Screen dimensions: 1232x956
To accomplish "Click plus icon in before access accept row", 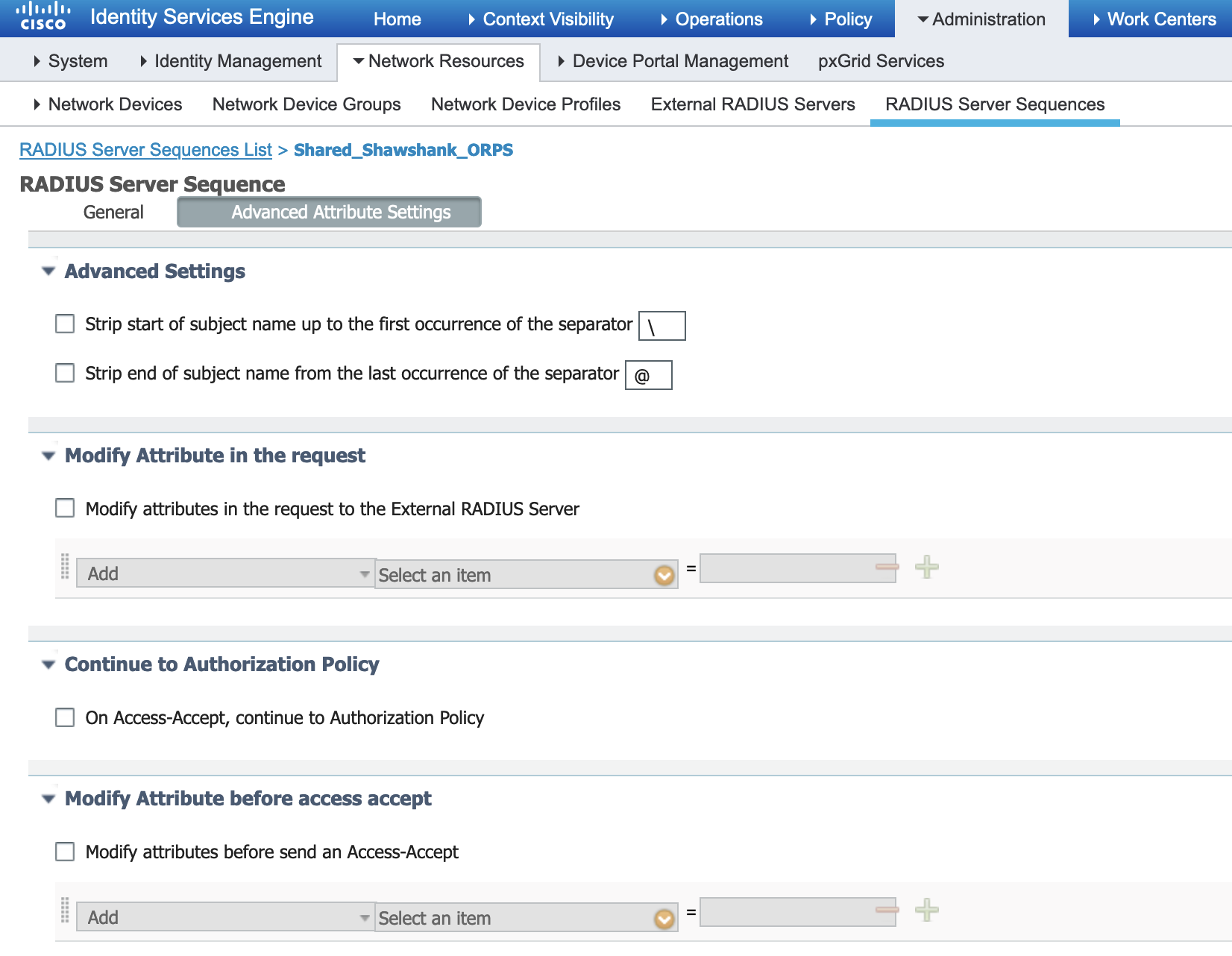I will point(926,911).
